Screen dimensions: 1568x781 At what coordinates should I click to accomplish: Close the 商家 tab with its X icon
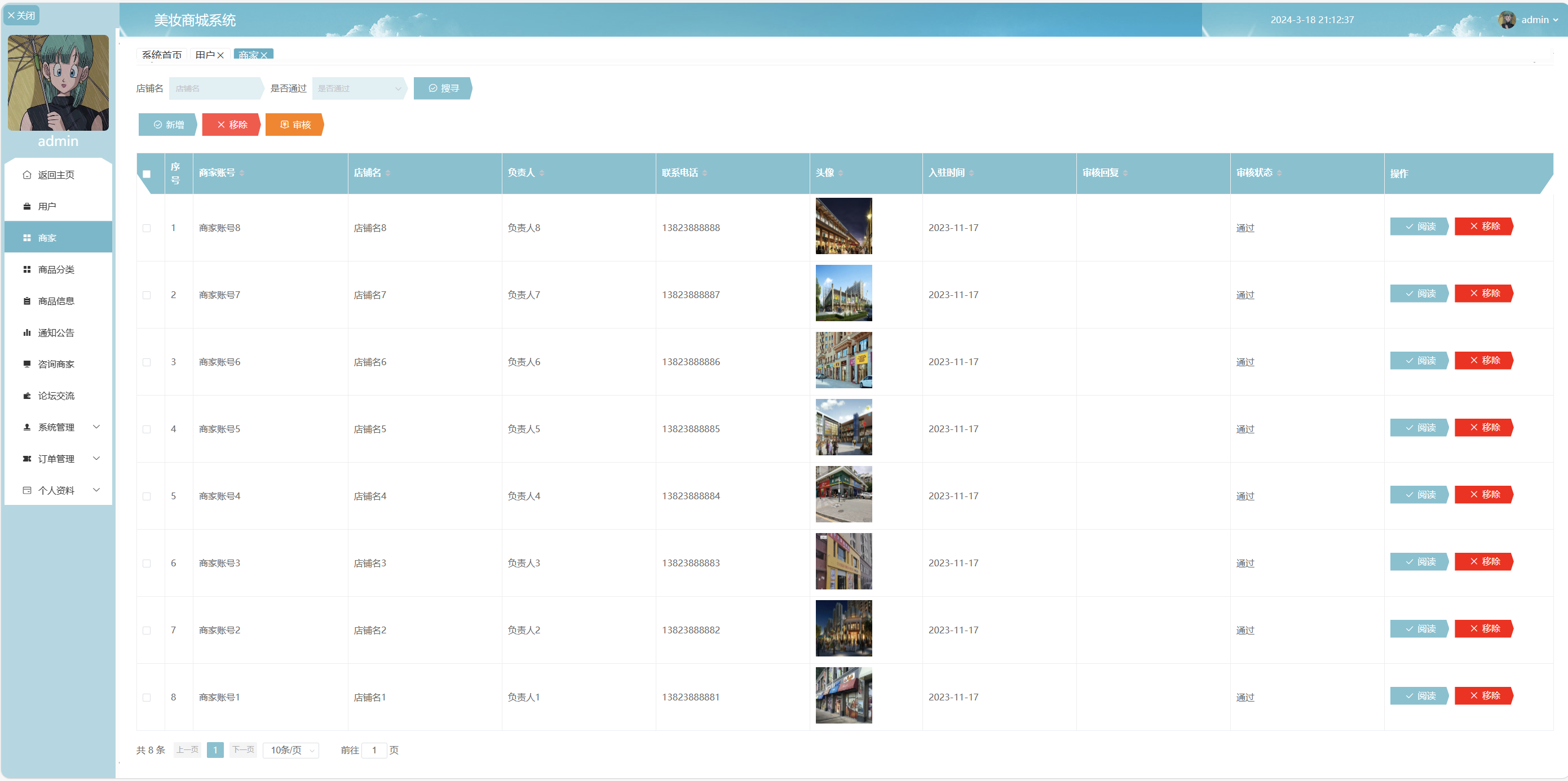(264, 55)
